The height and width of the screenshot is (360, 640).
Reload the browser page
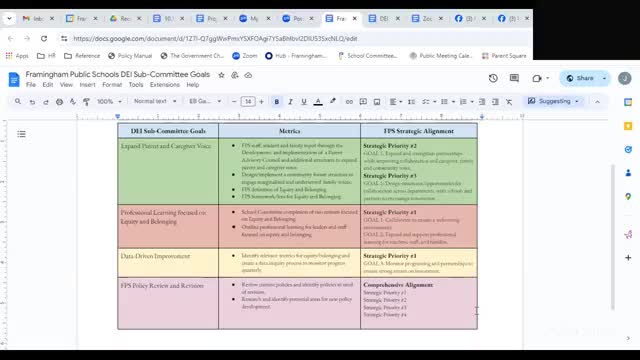click(44, 38)
